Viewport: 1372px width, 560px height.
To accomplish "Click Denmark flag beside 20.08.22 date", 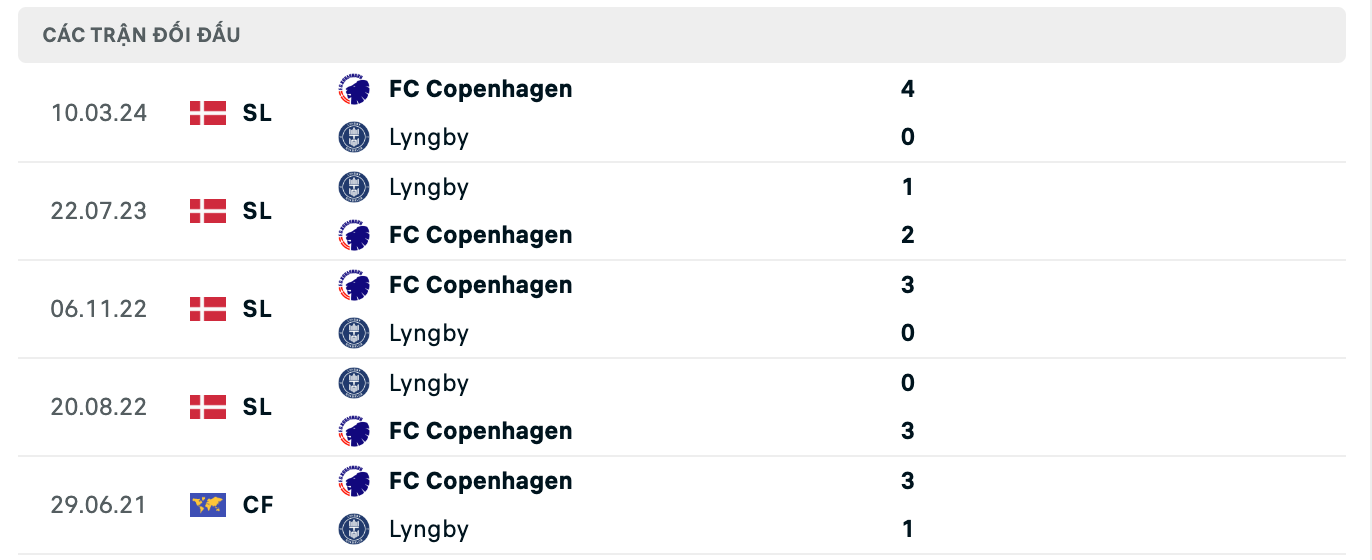I will click(x=208, y=407).
